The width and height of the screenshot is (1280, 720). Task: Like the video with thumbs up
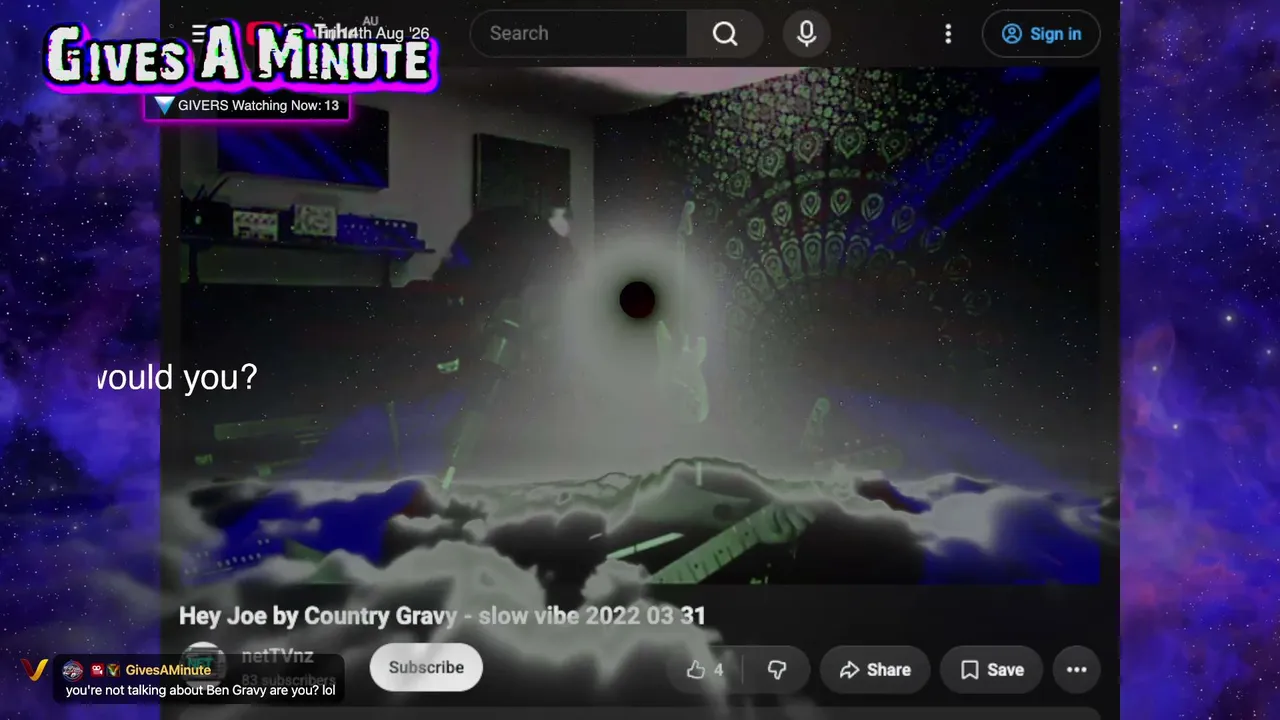tap(705, 670)
